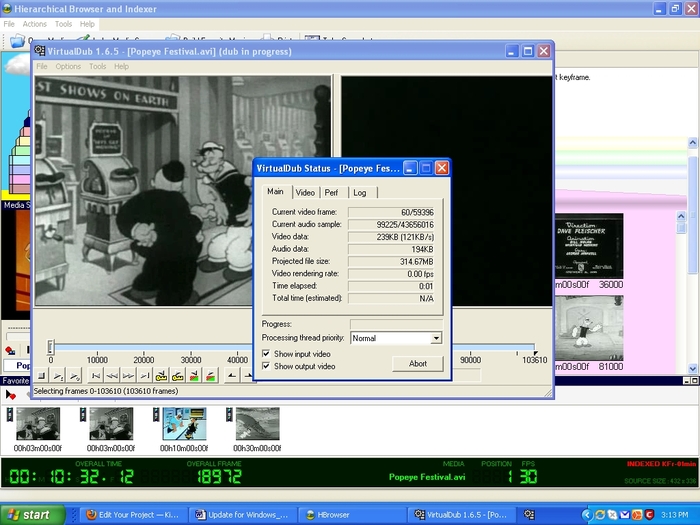Click the second VirtualDub tray-side taskbar icon
The height and width of the screenshot is (525, 700).
[x=529, y=514]
